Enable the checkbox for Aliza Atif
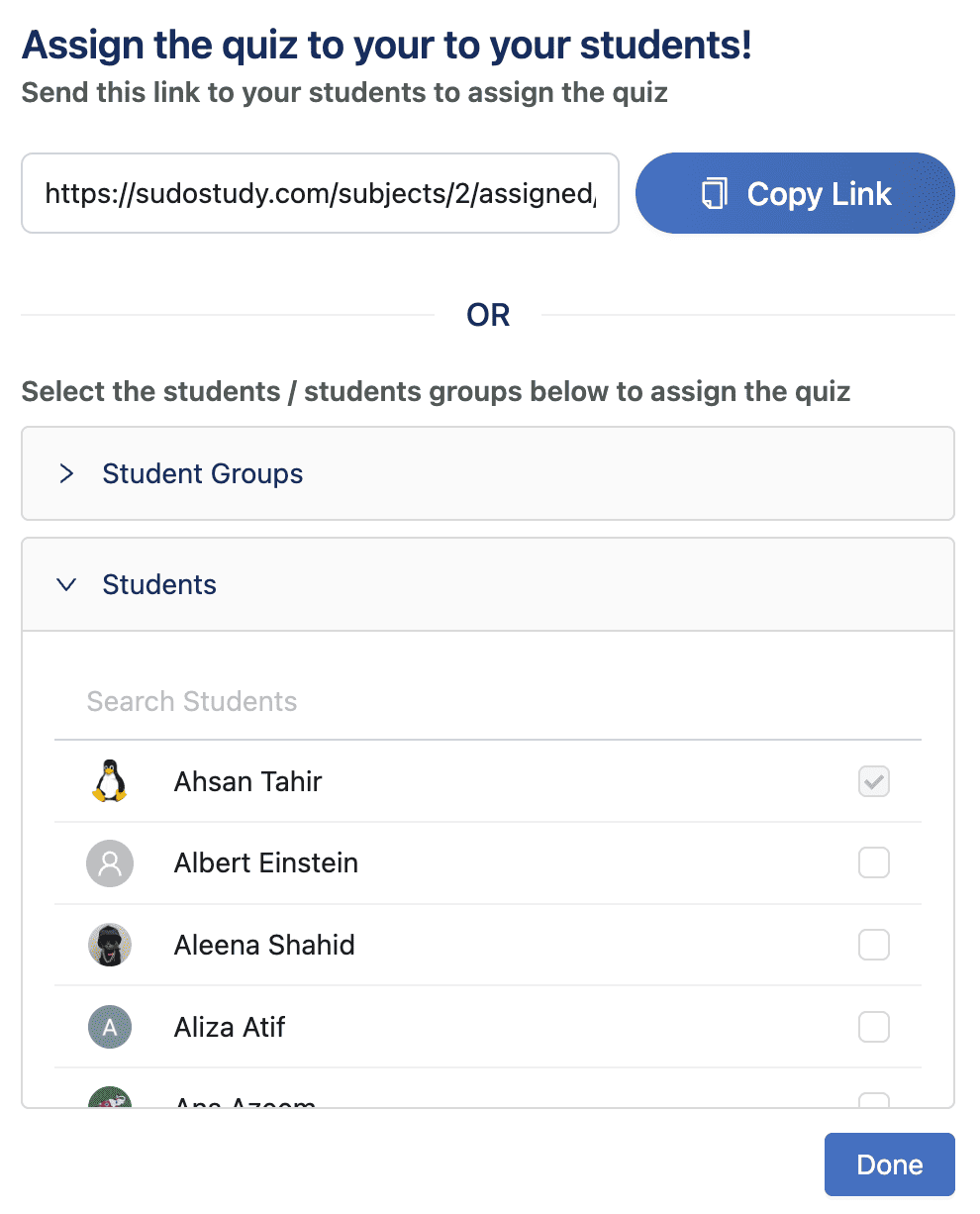Image resolution: width=980 pixels, height=1214 pixels. [873, 1027]
